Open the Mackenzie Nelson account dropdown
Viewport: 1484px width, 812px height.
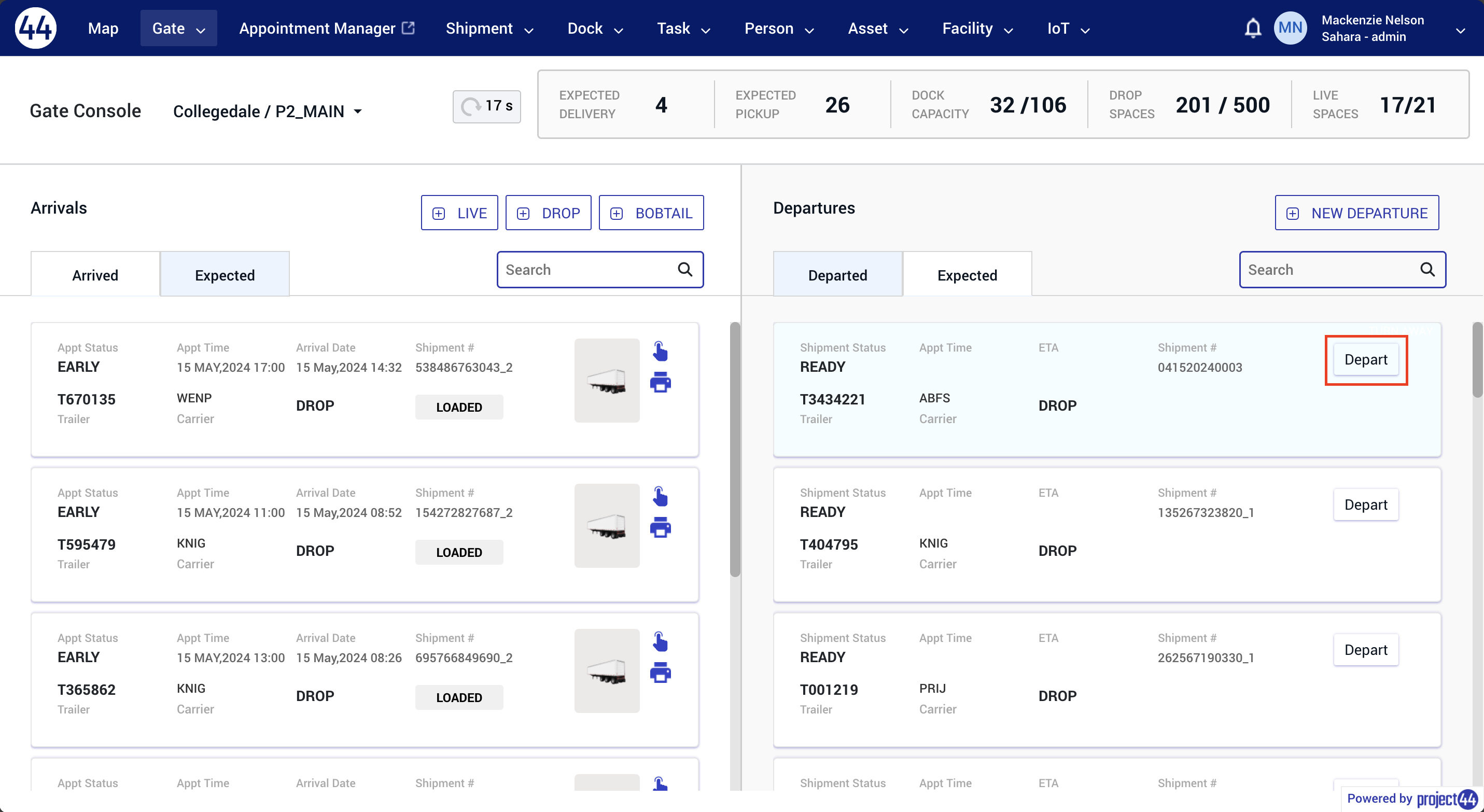tap(1460, 31)
